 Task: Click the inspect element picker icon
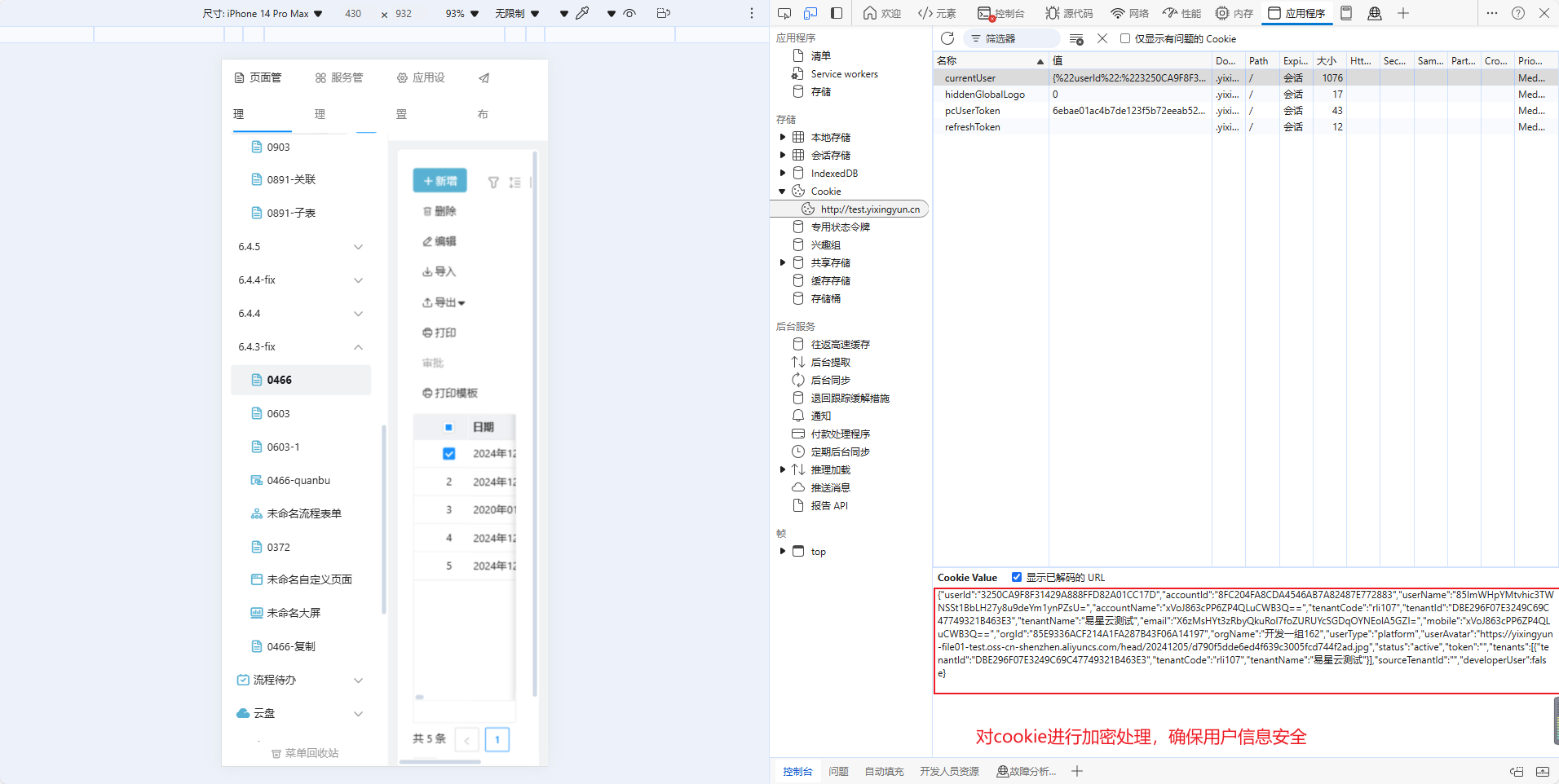point(784,13)
